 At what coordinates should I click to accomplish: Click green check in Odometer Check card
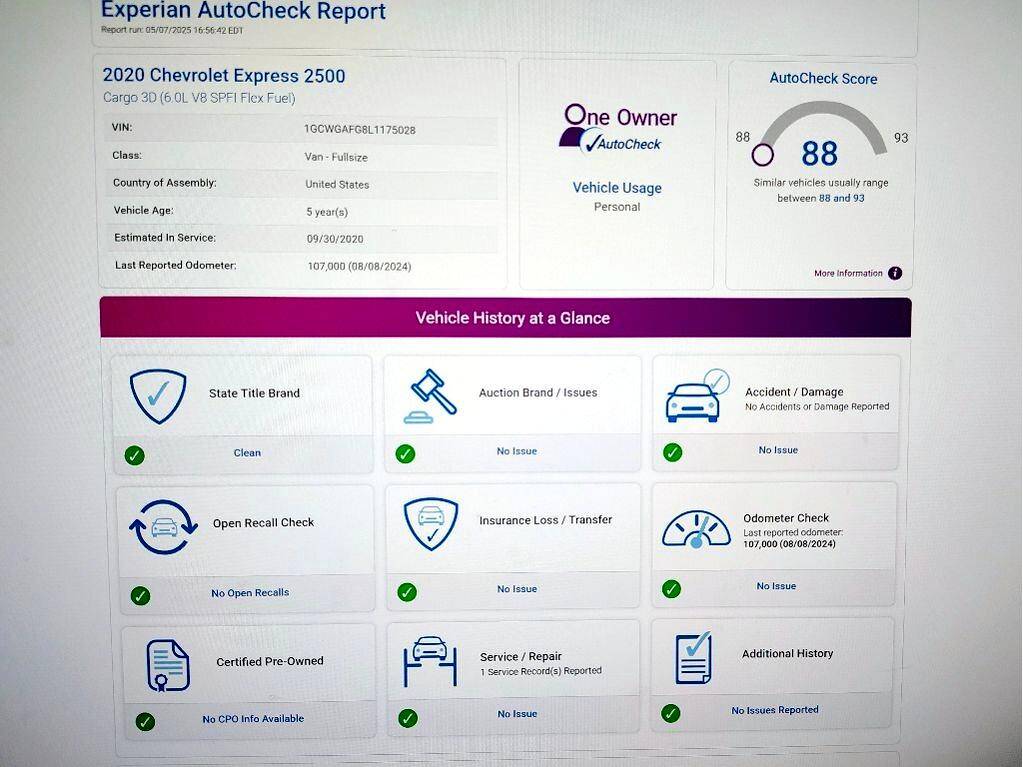(671, 589)
